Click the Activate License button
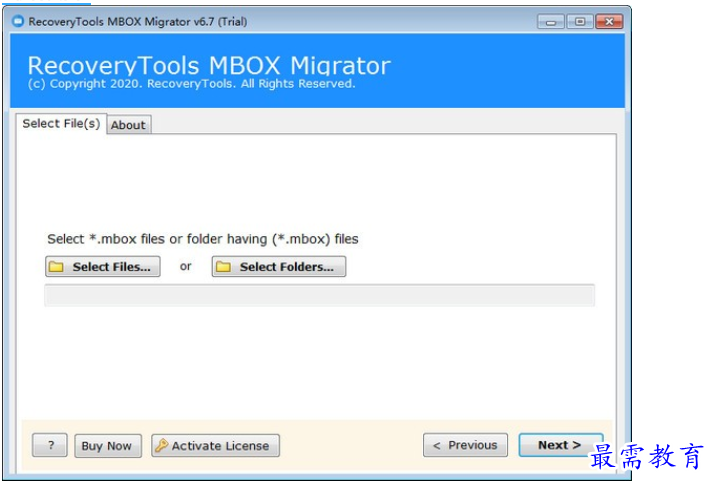Image resolution: width=712 pixels, height=488 pixels. (215, 446)
